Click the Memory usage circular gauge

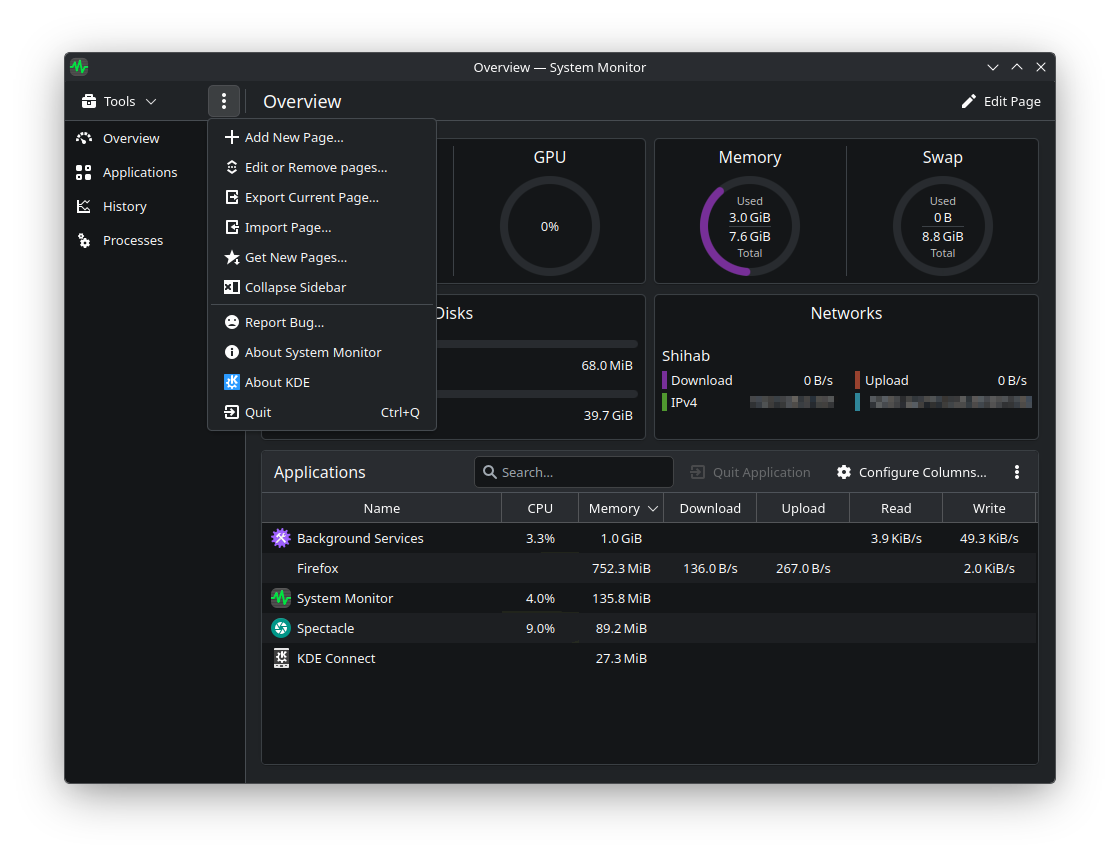pyautogui.click(x=749, y=227)
